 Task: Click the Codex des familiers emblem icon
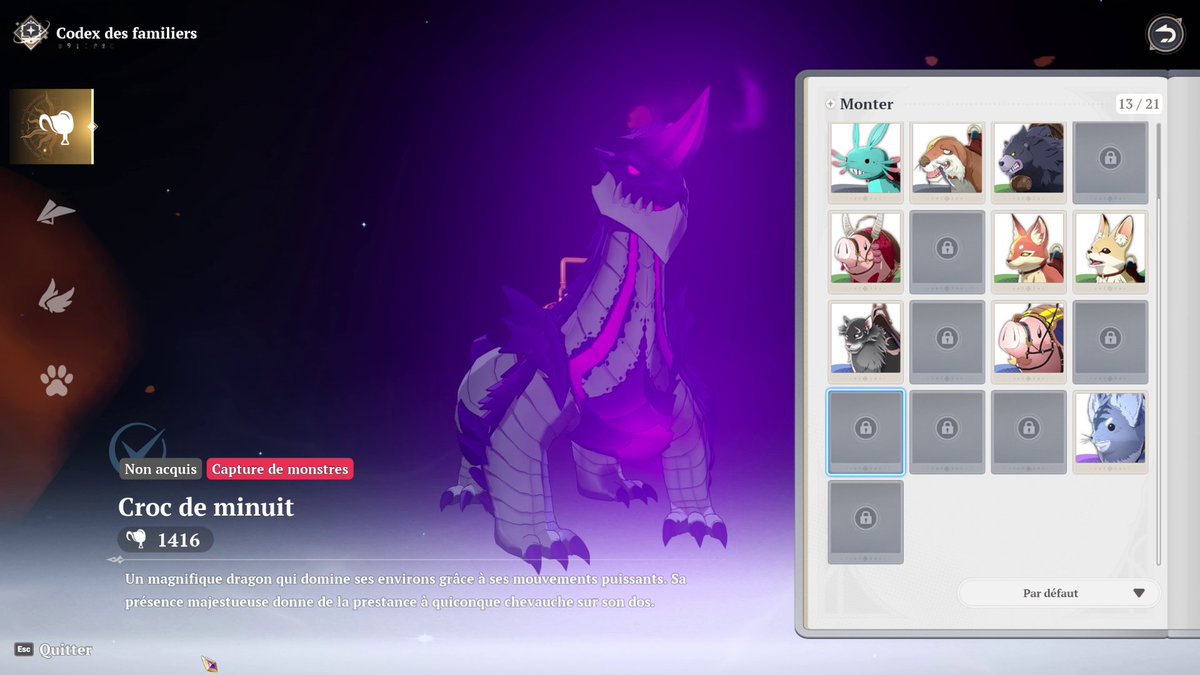click(x=30, y=33)
